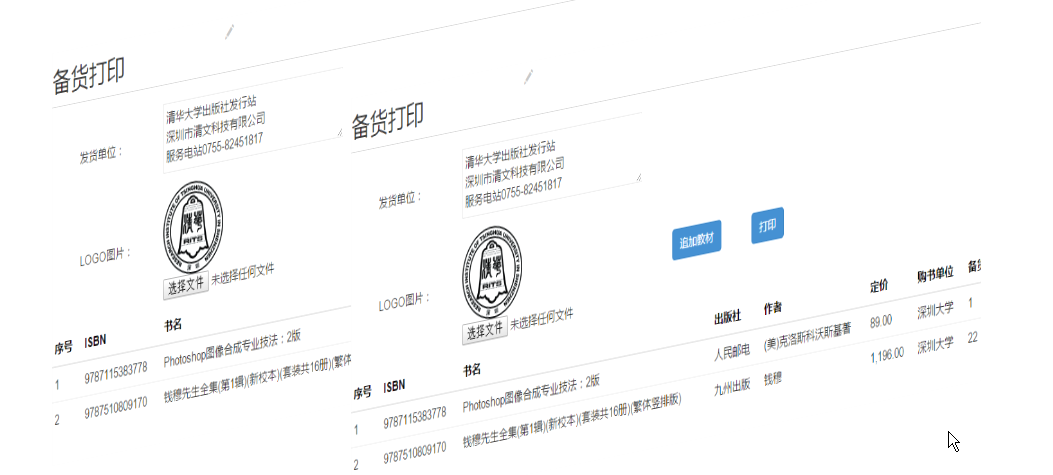
Task: Click 选择文件 button in the left panel
Action: point(185,284)
